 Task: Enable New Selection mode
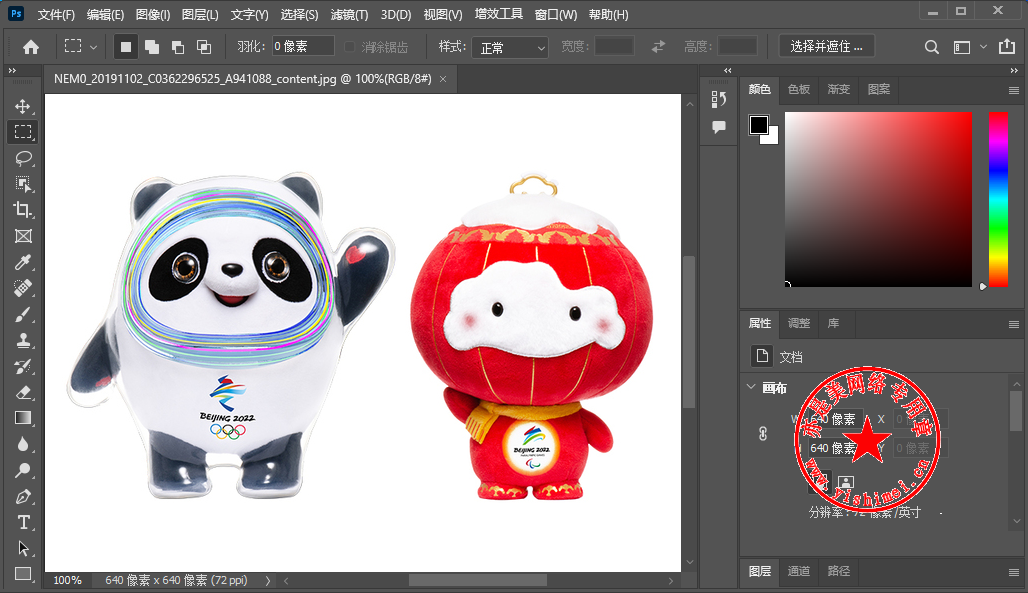[x=125, y=47]
